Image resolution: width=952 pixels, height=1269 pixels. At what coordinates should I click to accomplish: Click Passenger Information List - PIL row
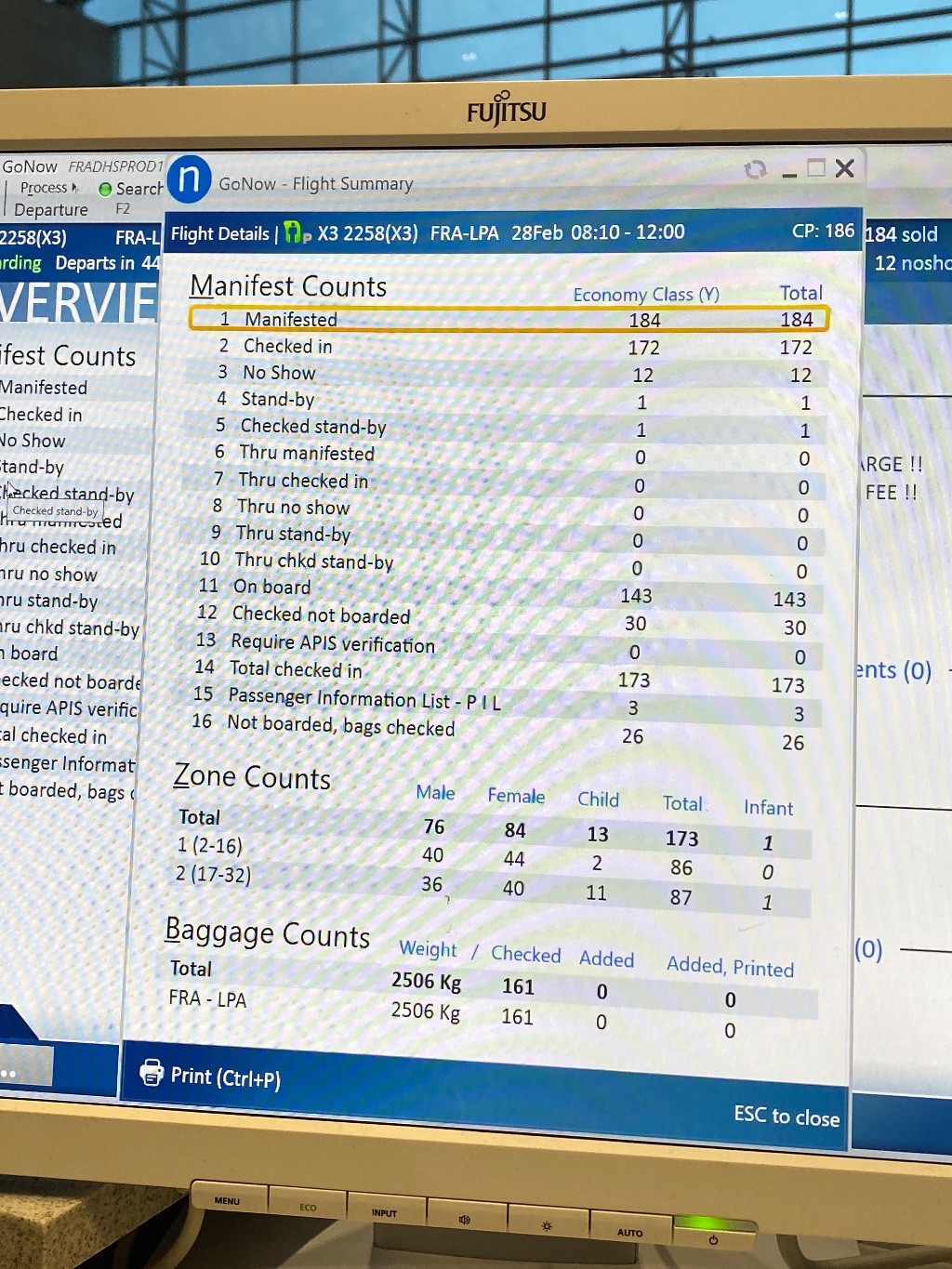tap(502, 701)
